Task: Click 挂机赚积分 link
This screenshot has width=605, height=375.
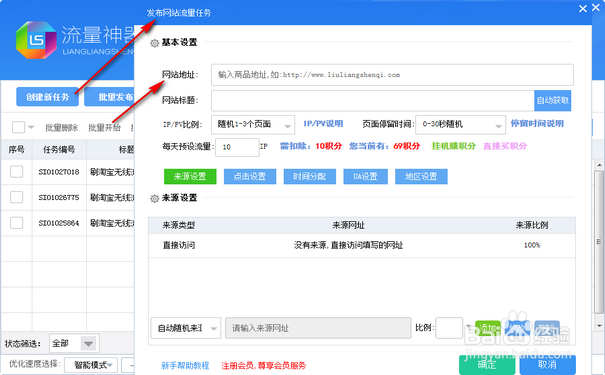Action: [x=453, y=146]
